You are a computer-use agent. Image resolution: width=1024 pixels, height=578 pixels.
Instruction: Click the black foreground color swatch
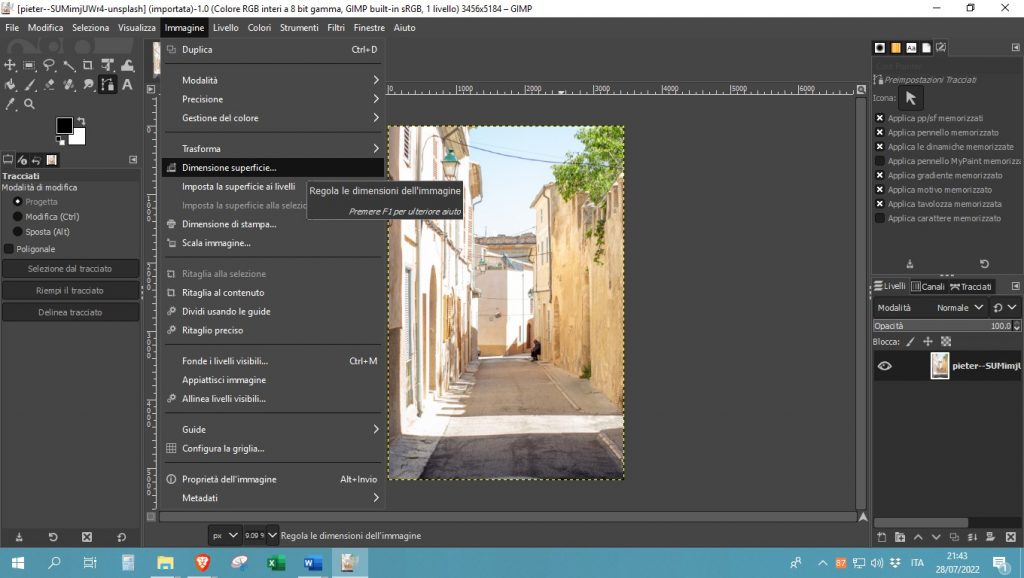click(64, 125)
